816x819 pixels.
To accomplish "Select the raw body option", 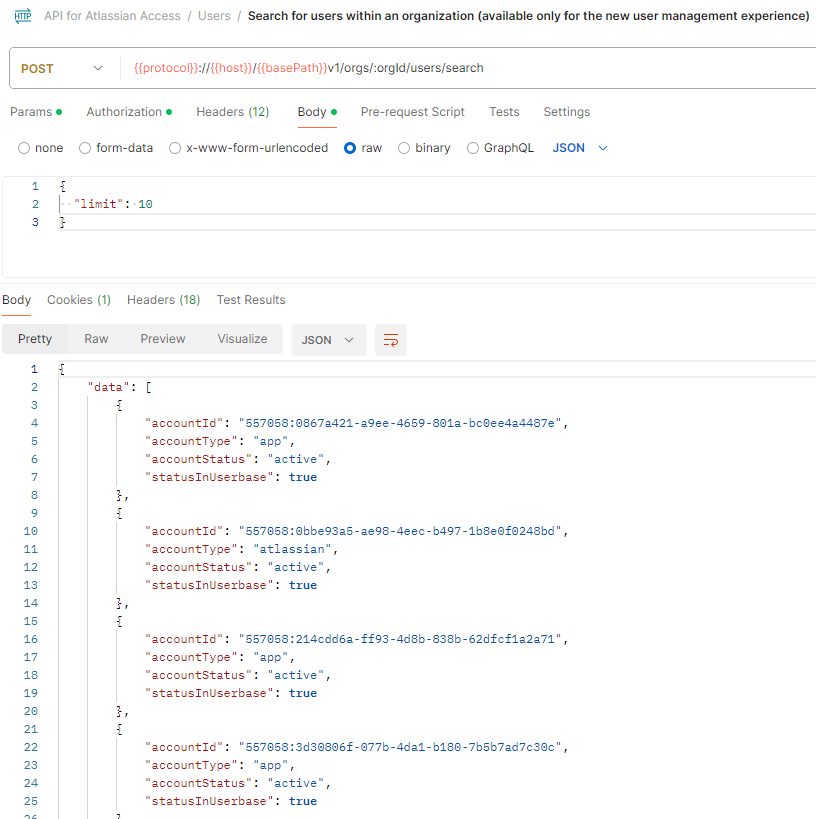I will pos(363,148).
